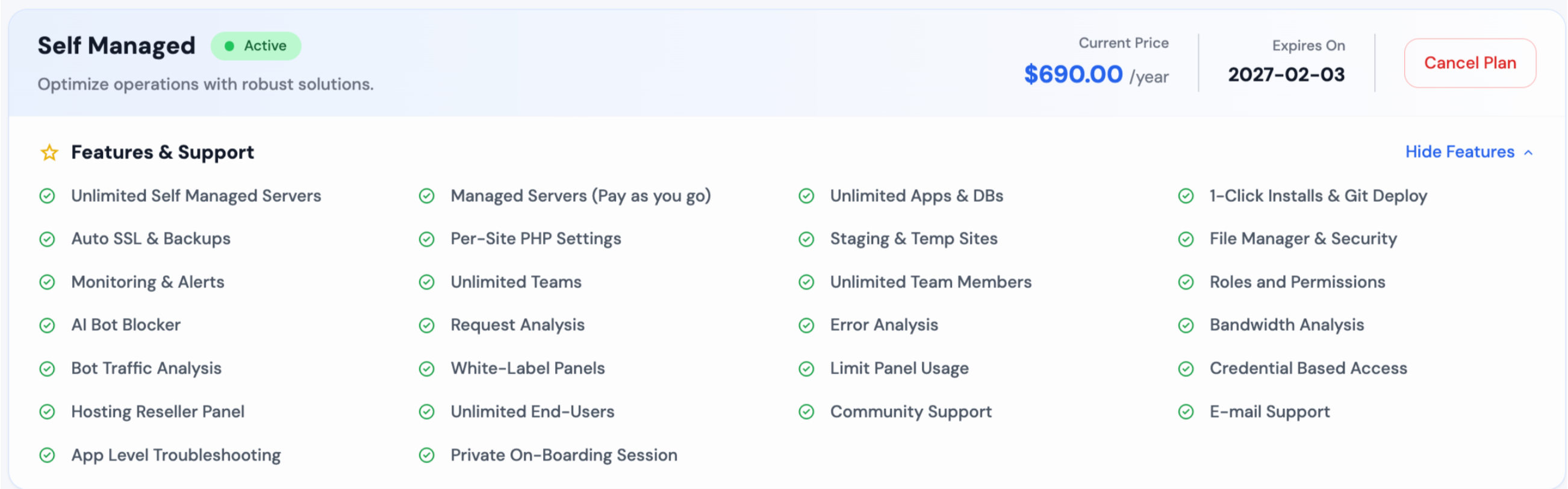Click the Cancel Plan button
Viewport: 1568px width, 489px height.
pos(1469,63)
